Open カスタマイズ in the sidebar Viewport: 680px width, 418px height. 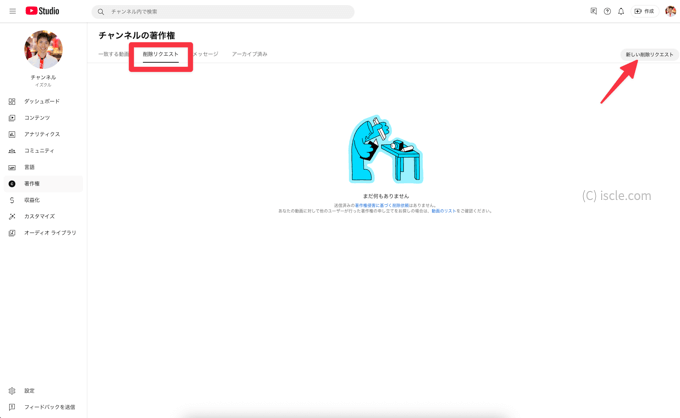point(39,216)
